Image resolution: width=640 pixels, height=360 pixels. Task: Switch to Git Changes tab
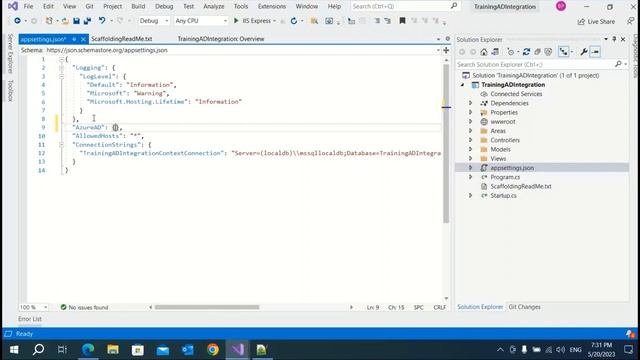click(x=524, y=307)
